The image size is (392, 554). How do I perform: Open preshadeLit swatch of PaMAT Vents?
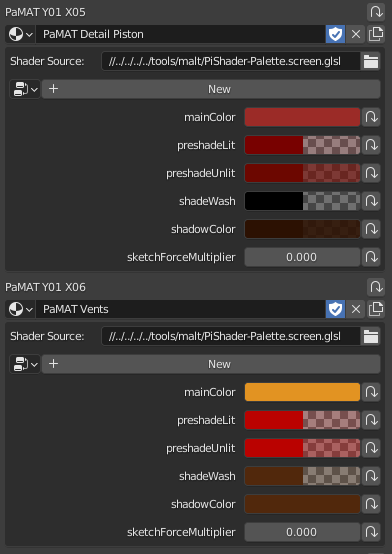pyautogui.click(x=302, y=420)
